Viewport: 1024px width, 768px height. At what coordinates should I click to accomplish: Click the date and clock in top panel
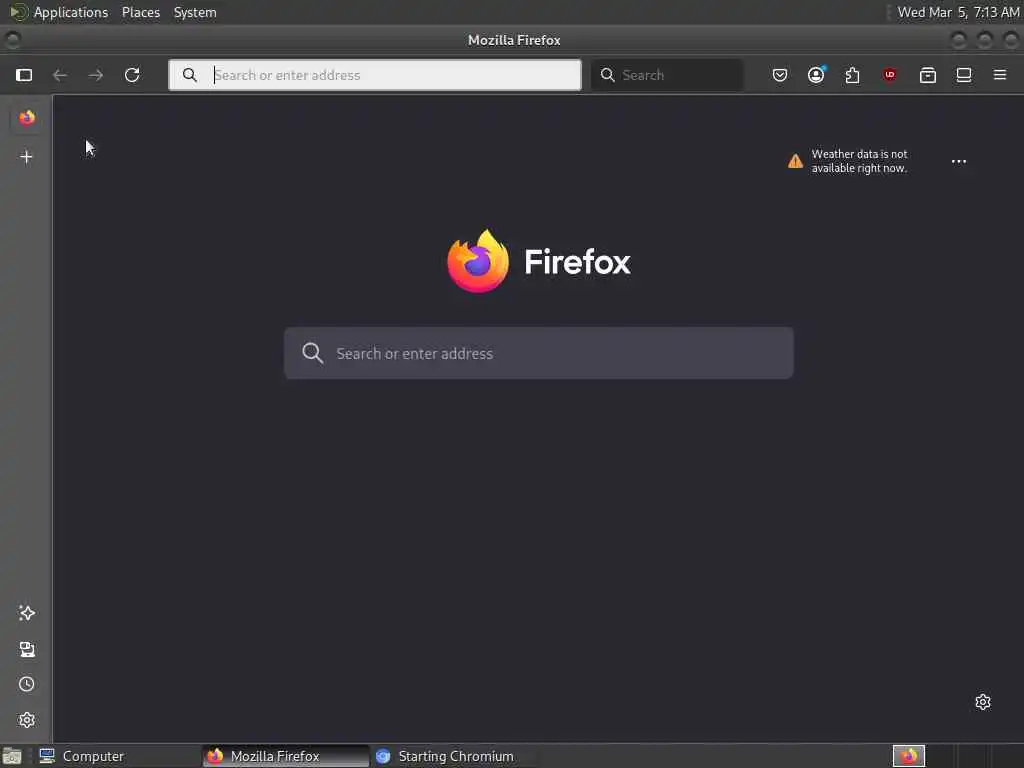tap(958, 12)
